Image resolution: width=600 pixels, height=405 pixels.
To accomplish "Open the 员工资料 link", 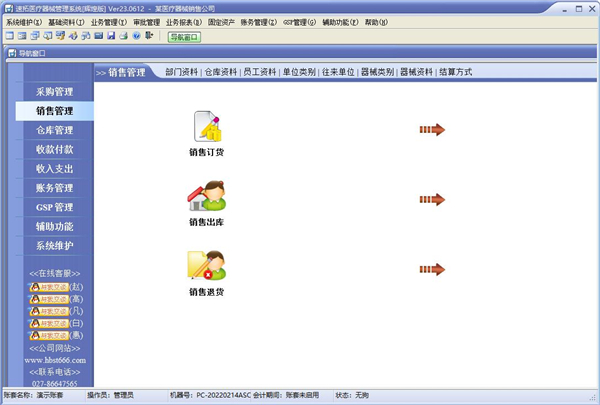I will 260,72.
